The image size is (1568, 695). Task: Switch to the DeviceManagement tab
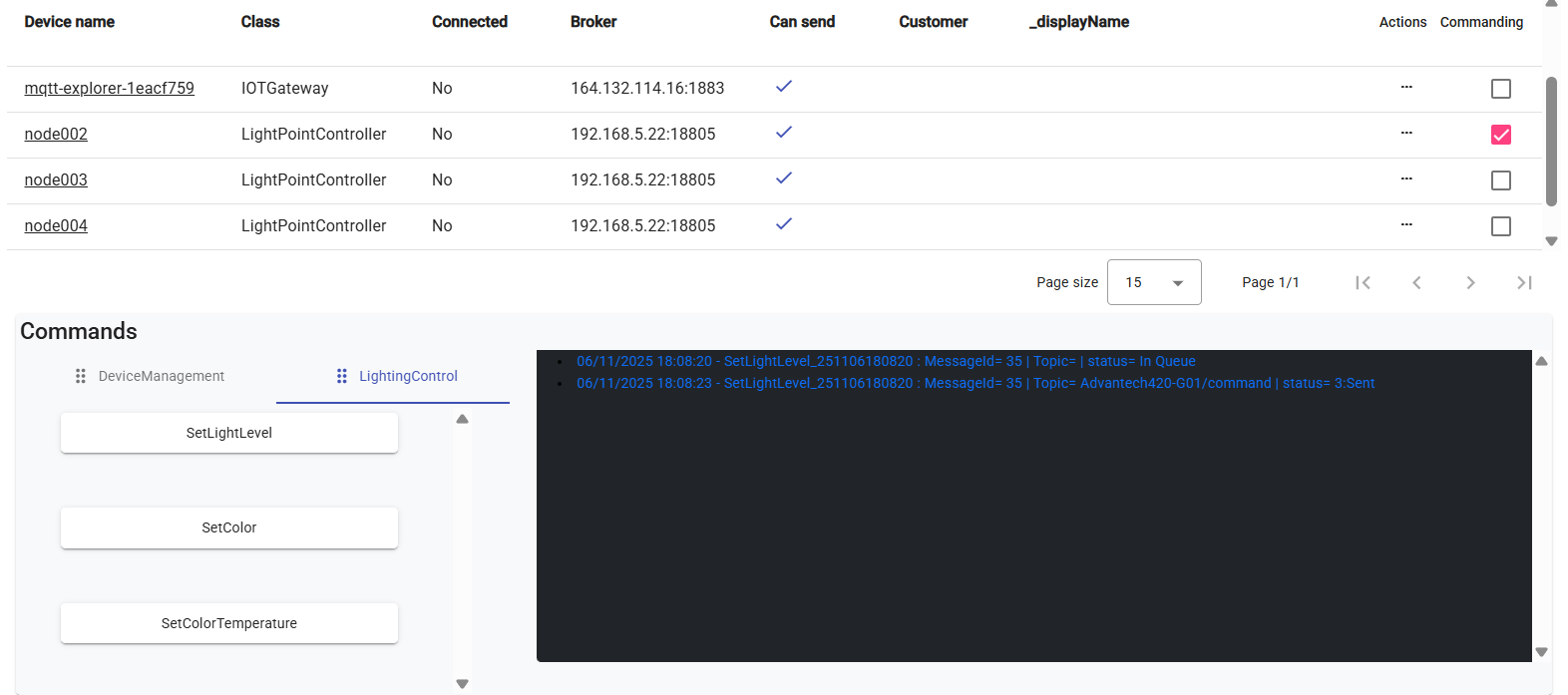coord(150,376)
